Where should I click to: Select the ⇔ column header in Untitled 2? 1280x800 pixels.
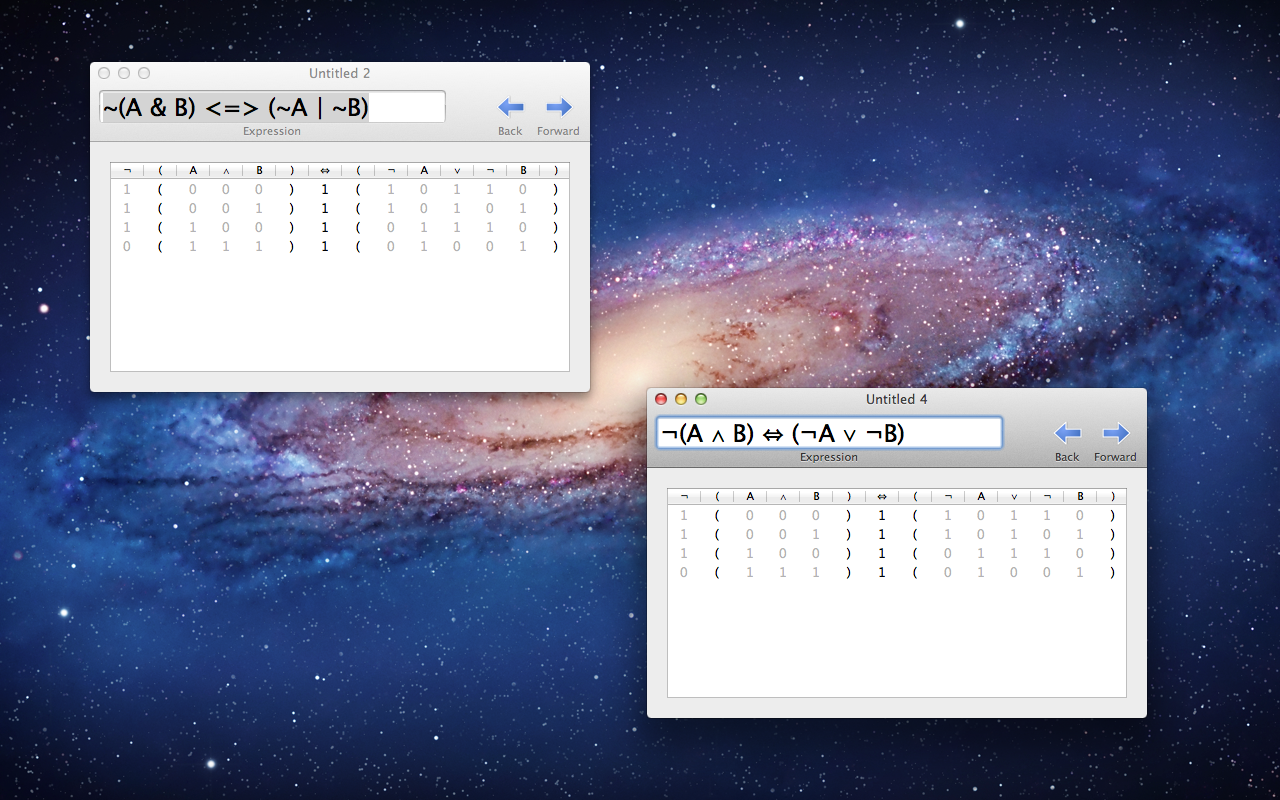pyautogui.click(x=324, y=170)
